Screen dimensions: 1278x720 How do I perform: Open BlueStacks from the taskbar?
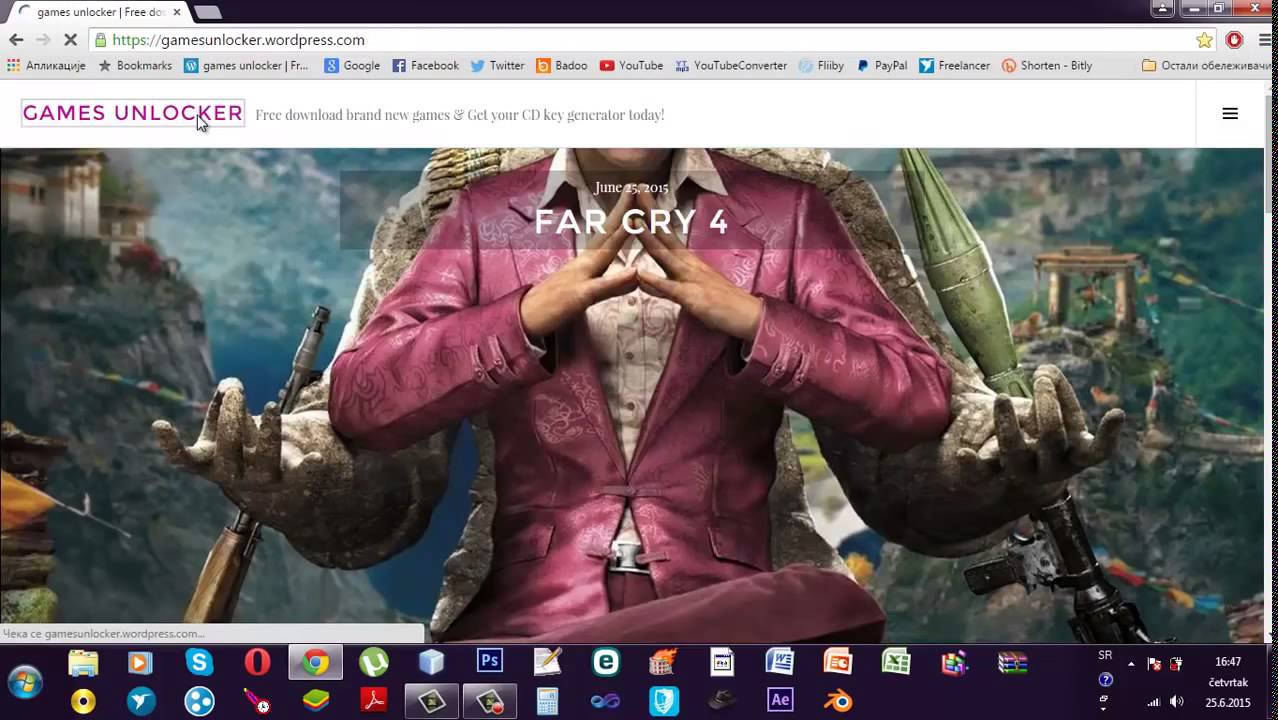tap(316, 700)
